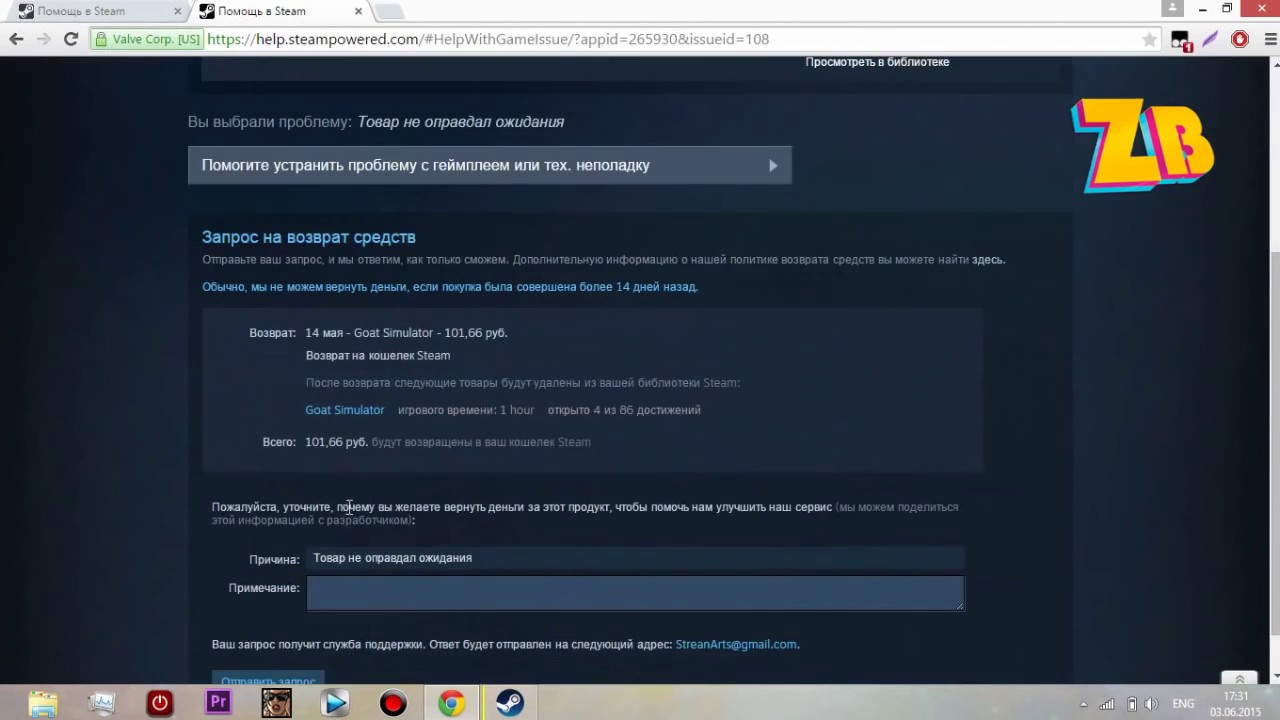Open the blue play-arrow app in taskbar
This screenshot has width=1280, height=720.
point(335,703)
